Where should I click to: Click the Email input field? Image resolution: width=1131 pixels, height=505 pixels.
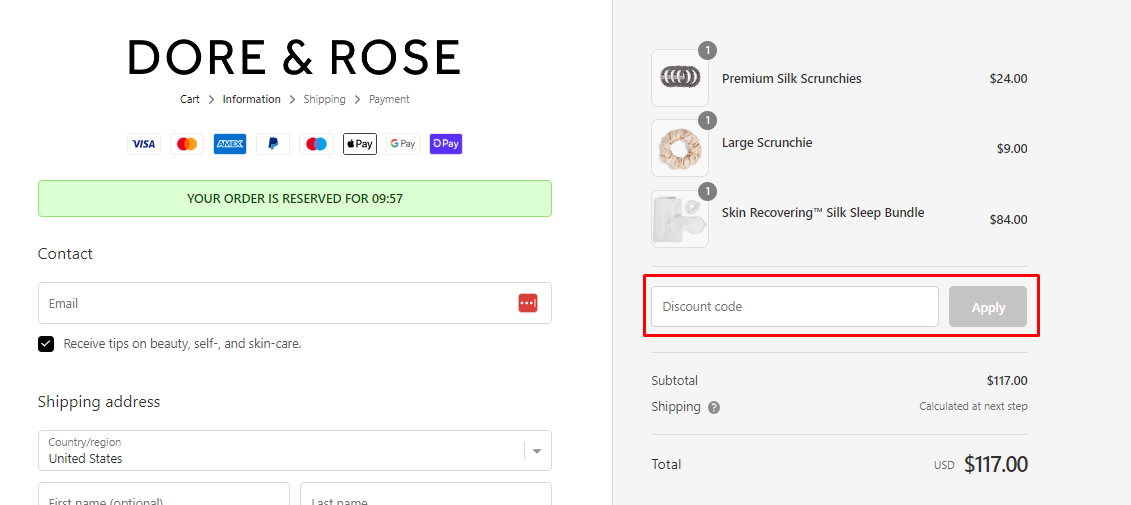[294, 303]
